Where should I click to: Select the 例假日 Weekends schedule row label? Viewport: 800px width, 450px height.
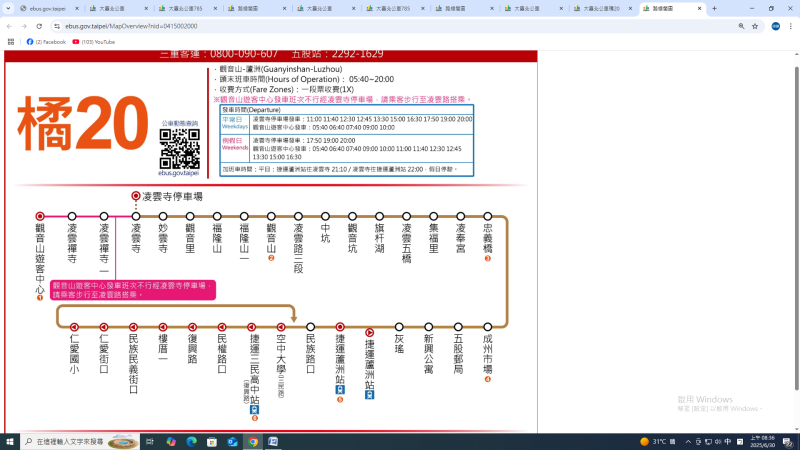[x=235, y=144]
